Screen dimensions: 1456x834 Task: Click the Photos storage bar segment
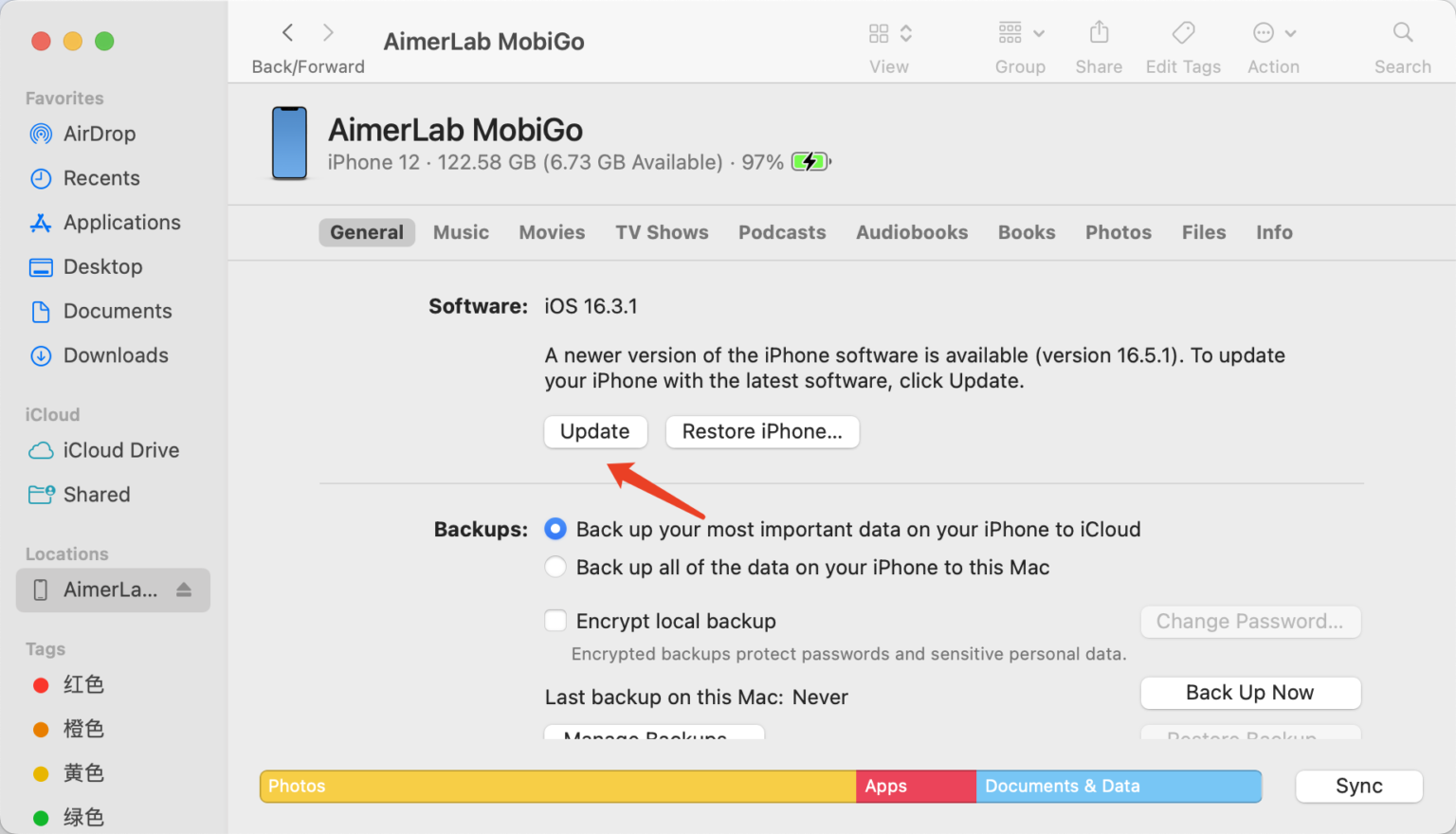[557, 786]
